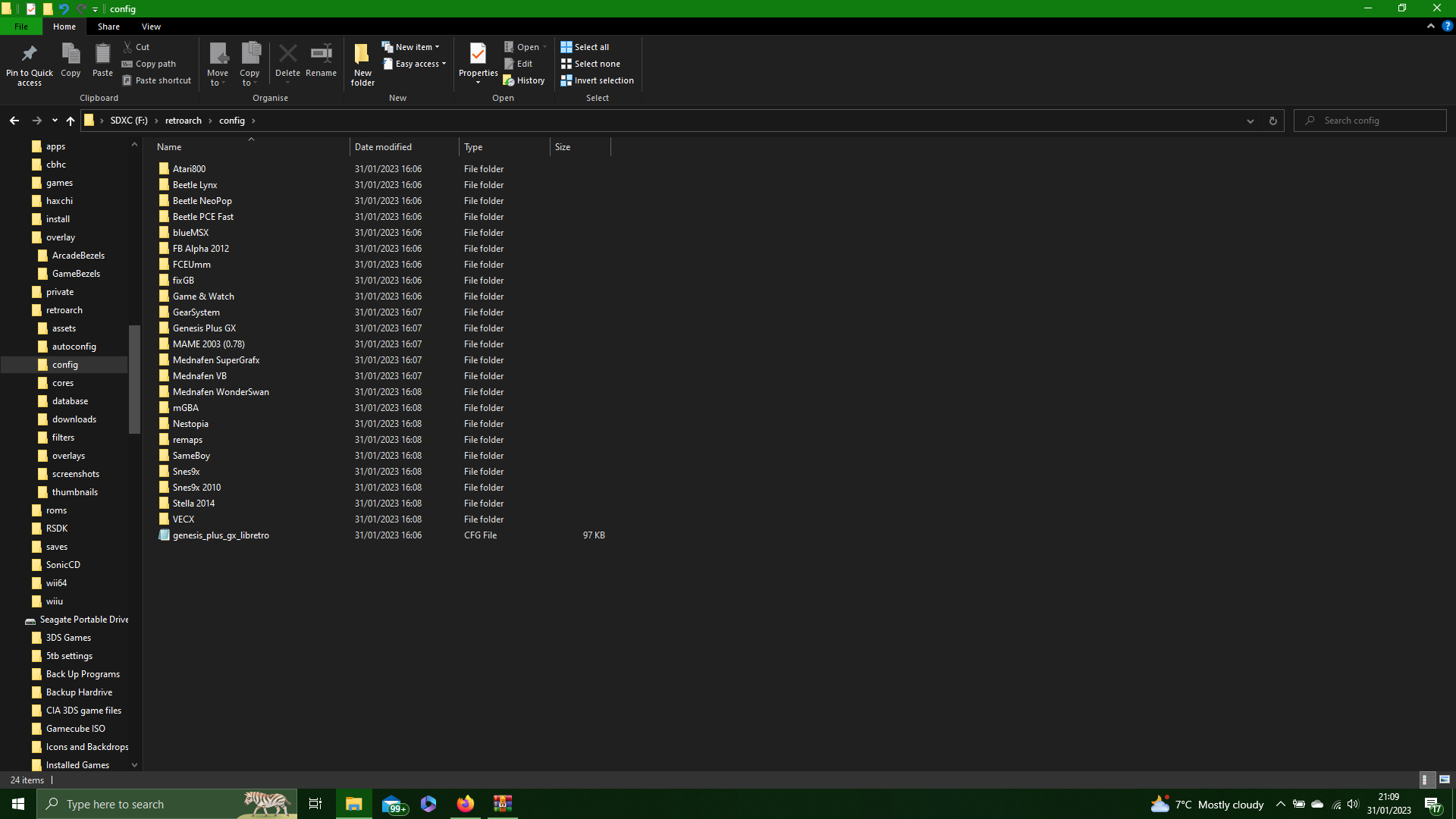Image resolution: width=1456 pixels, height=819 pixels.
Task: Show recent locations dropdown
Action: [x=55, y=121]
